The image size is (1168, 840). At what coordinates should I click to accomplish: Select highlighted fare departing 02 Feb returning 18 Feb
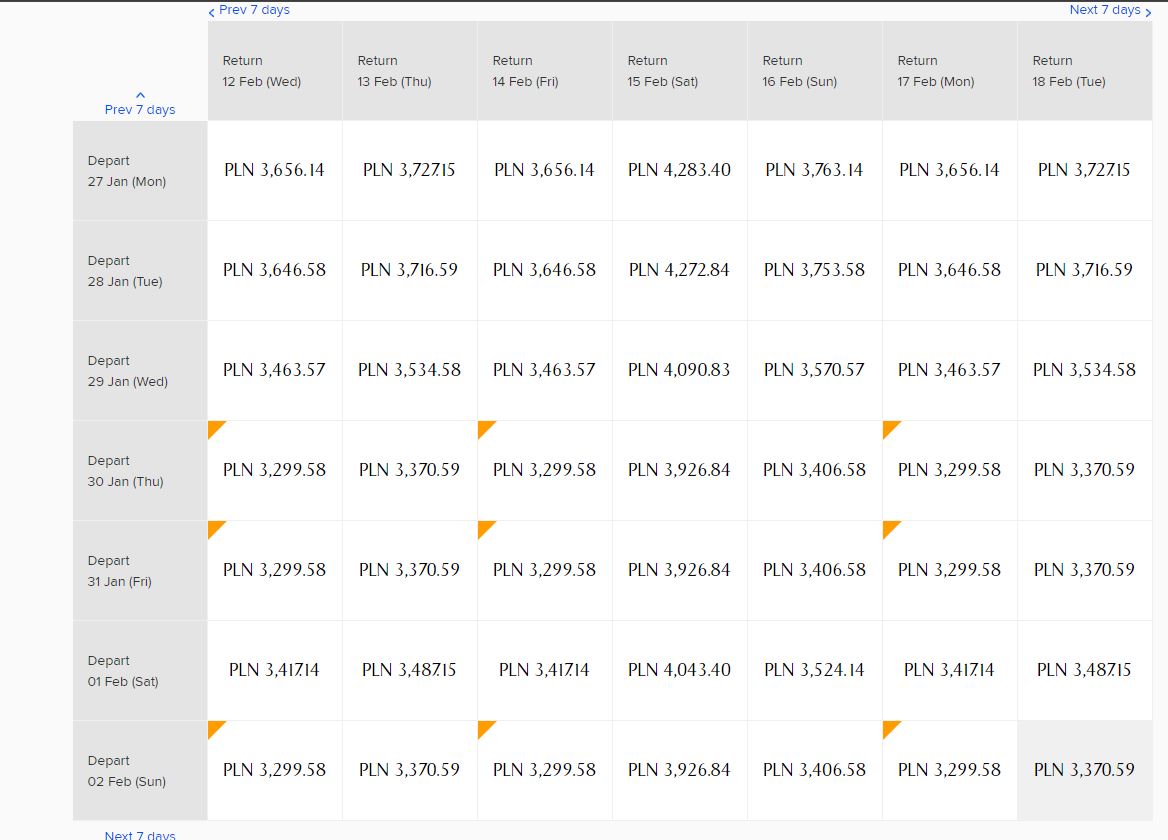1085,770
